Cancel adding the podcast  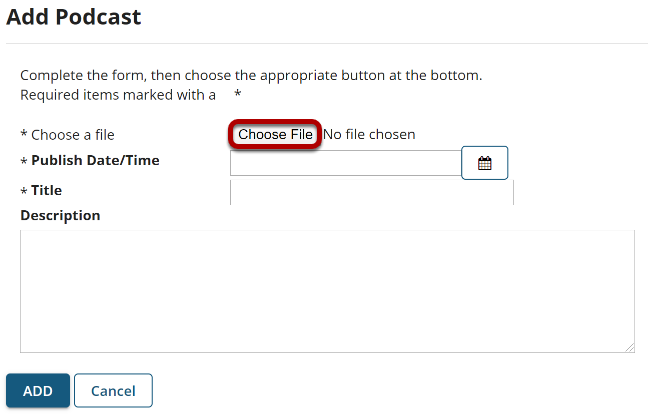[113, 391]
